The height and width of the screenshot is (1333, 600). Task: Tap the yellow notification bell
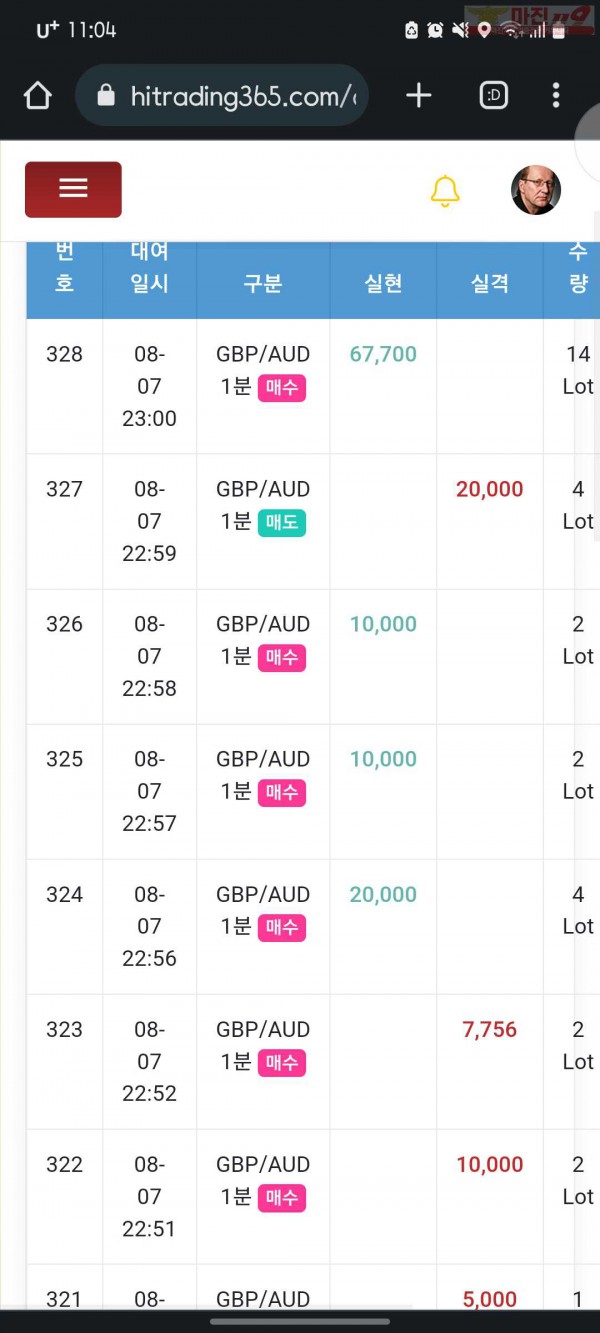click(445, 190)
